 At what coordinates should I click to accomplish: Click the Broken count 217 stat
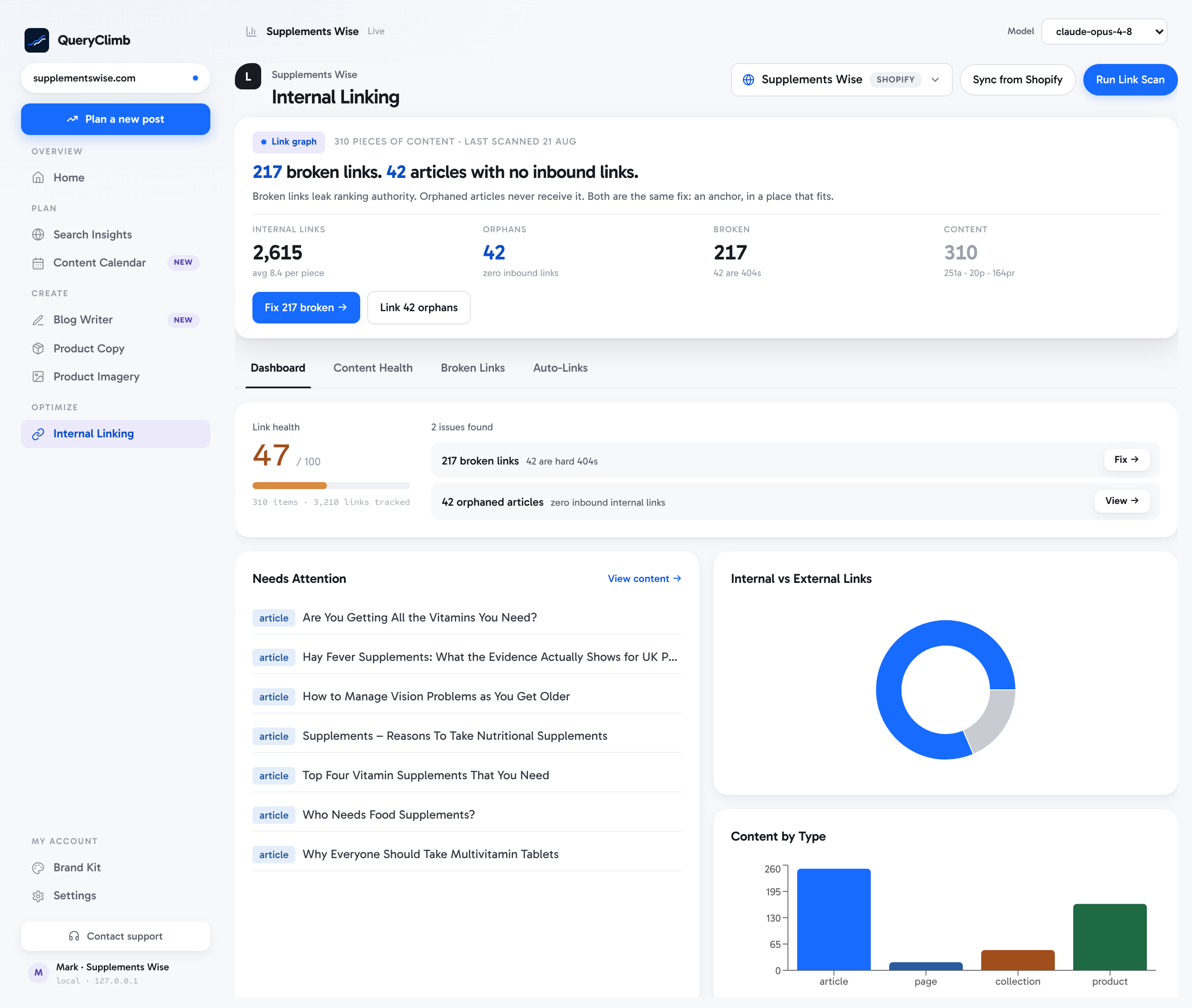click(730, 252)
